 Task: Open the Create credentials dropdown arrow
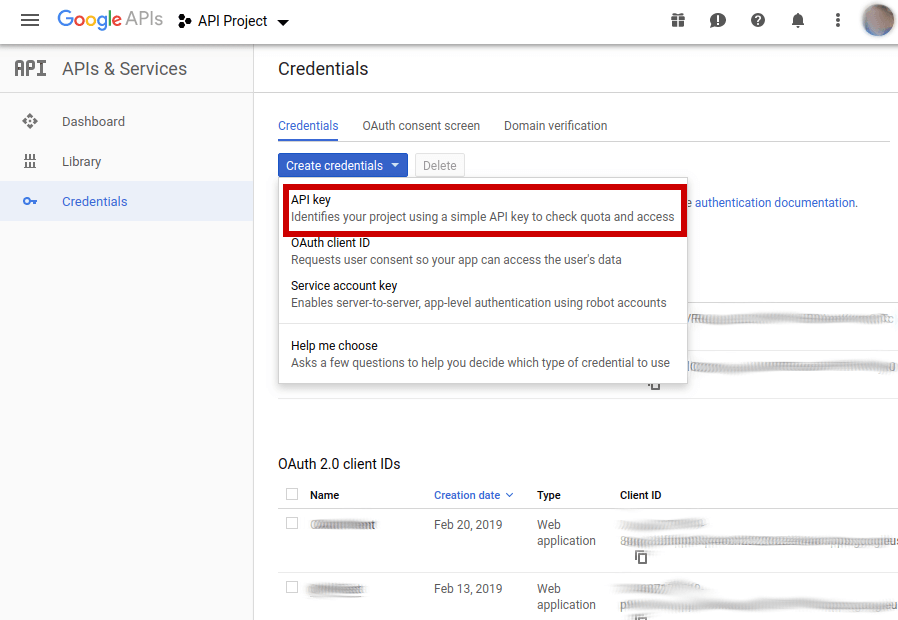coord(397,165)
